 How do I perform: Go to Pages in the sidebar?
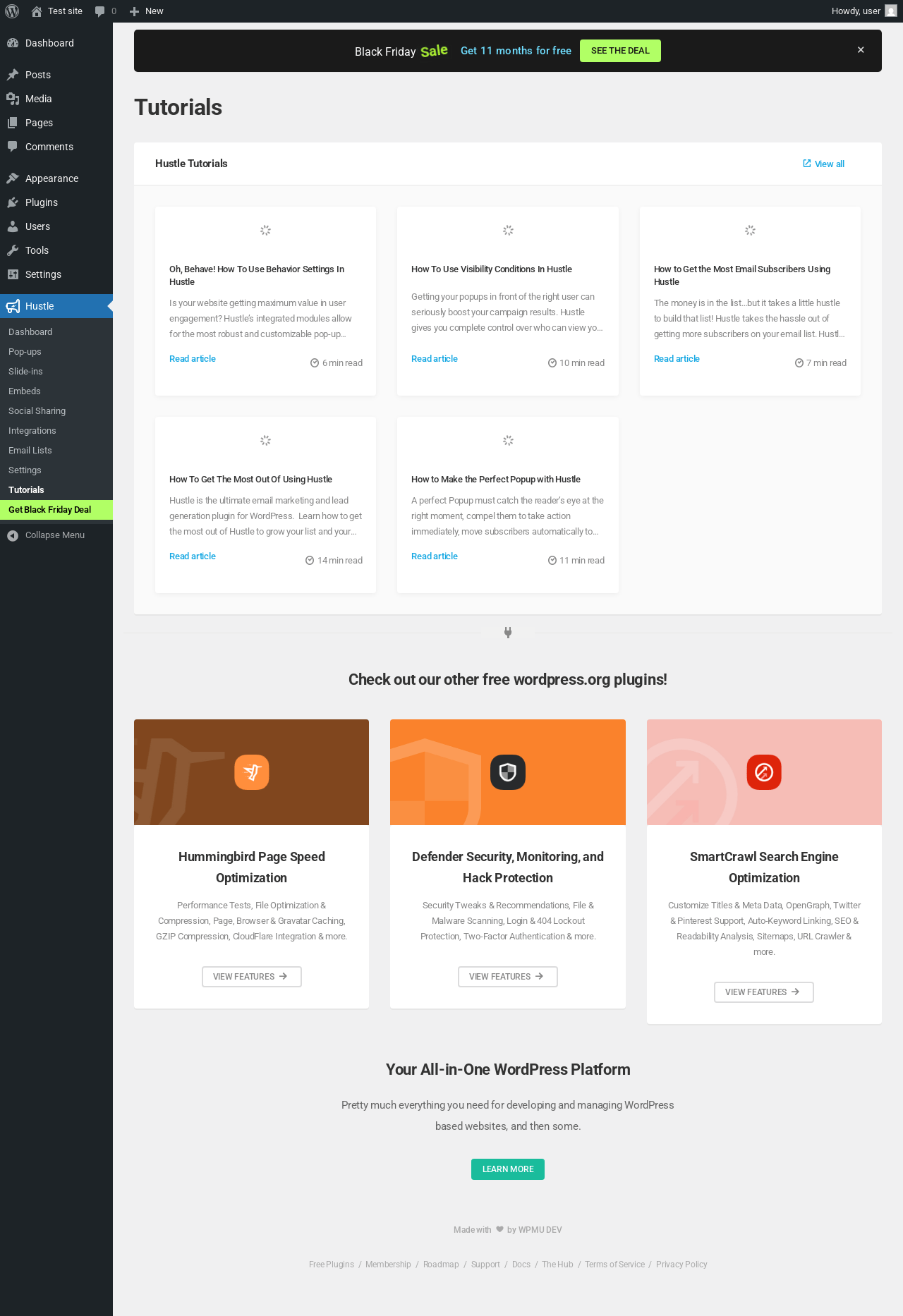tap(56, 123)
